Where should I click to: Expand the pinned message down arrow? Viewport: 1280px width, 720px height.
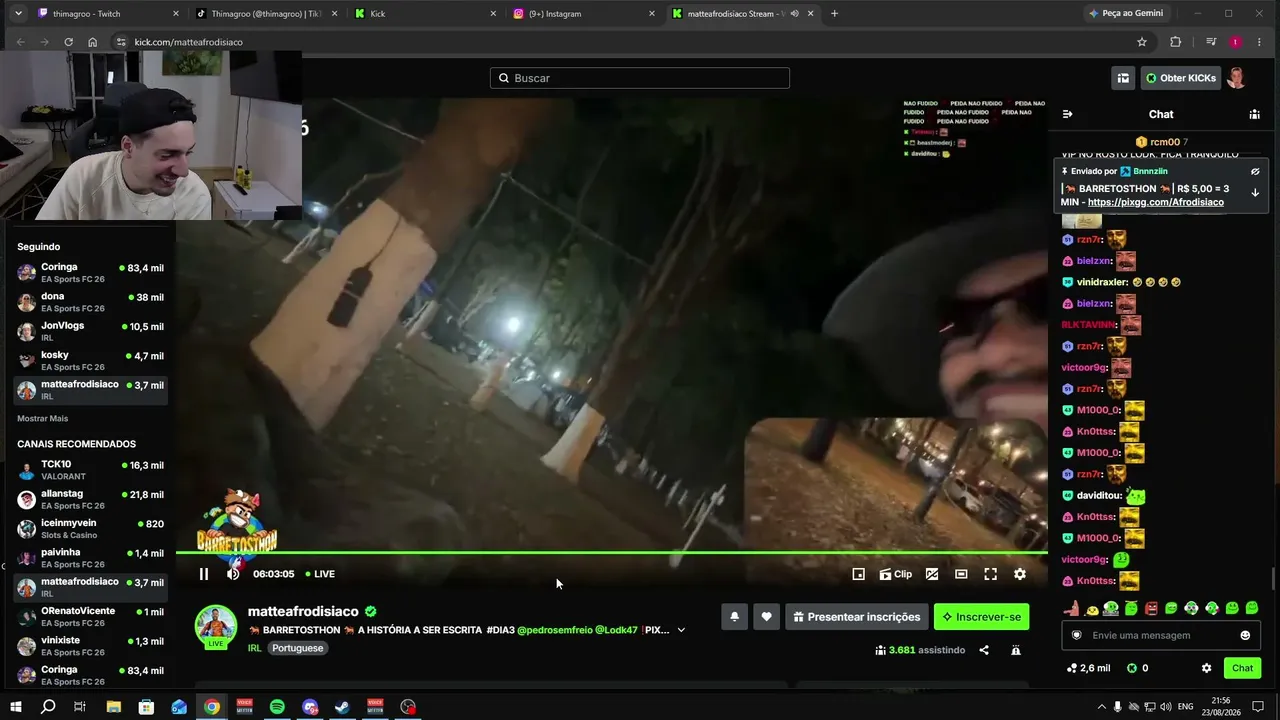pyautogui.click(x=1255, y=193)
